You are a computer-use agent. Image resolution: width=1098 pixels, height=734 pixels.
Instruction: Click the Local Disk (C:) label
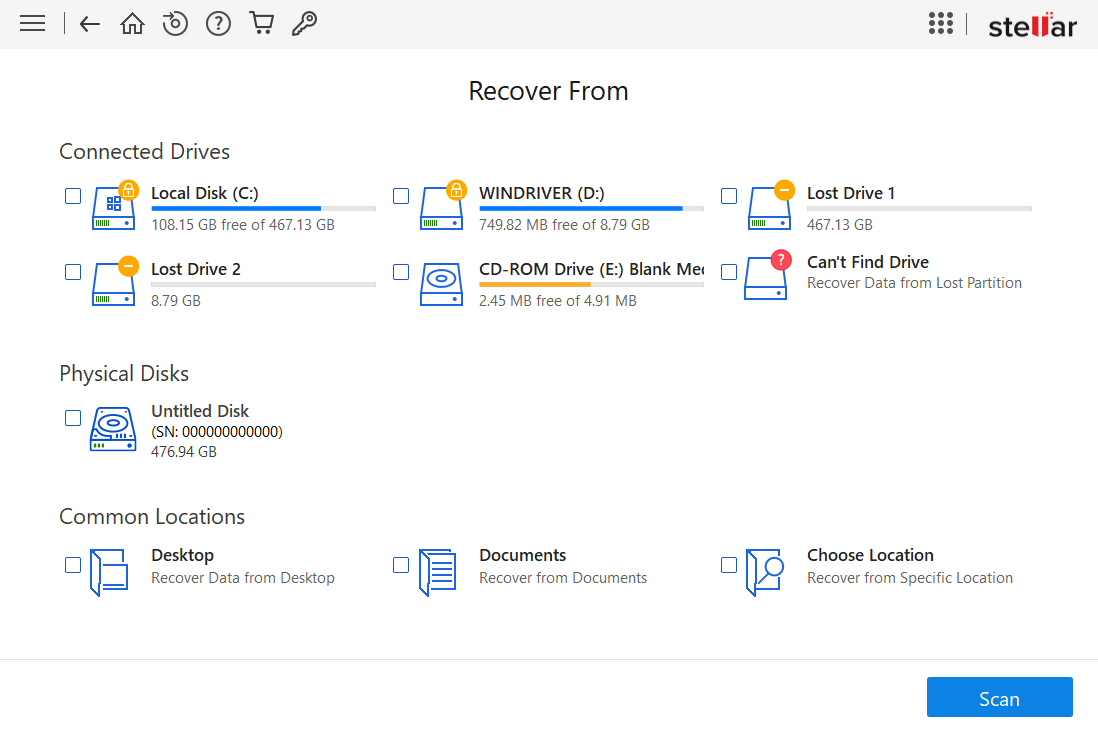point(204,193)
